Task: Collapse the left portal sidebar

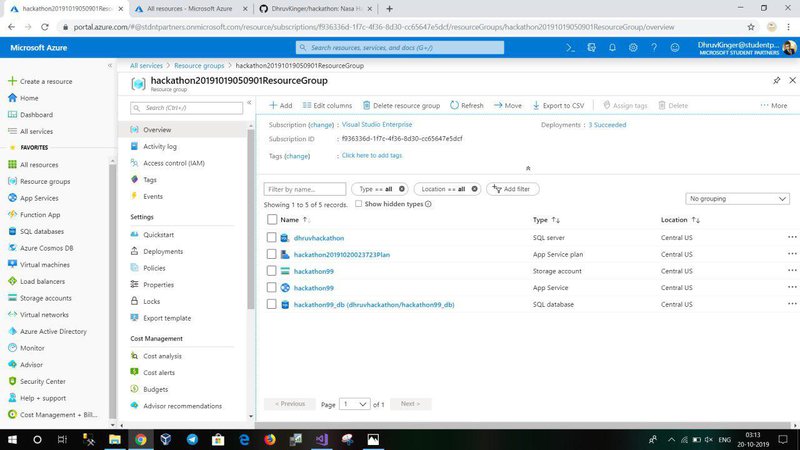Action: coord(110,65)
